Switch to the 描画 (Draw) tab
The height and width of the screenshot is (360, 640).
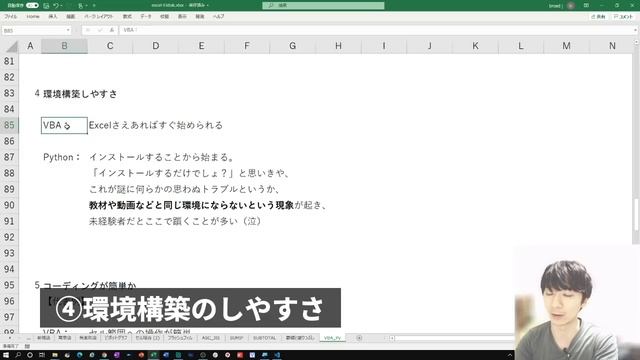point(71,16)
